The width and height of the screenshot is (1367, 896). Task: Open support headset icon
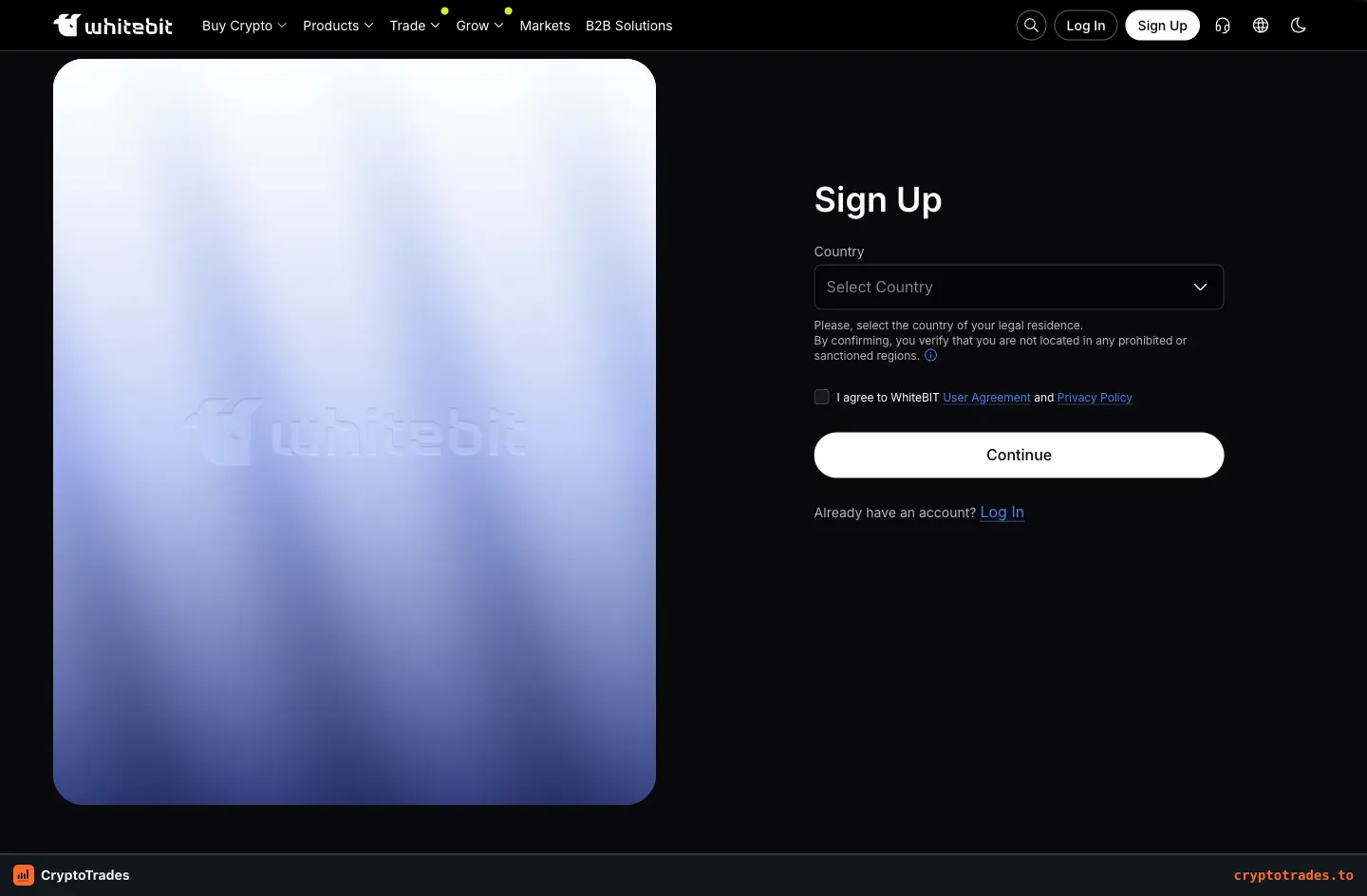[x=1223, y=26]
